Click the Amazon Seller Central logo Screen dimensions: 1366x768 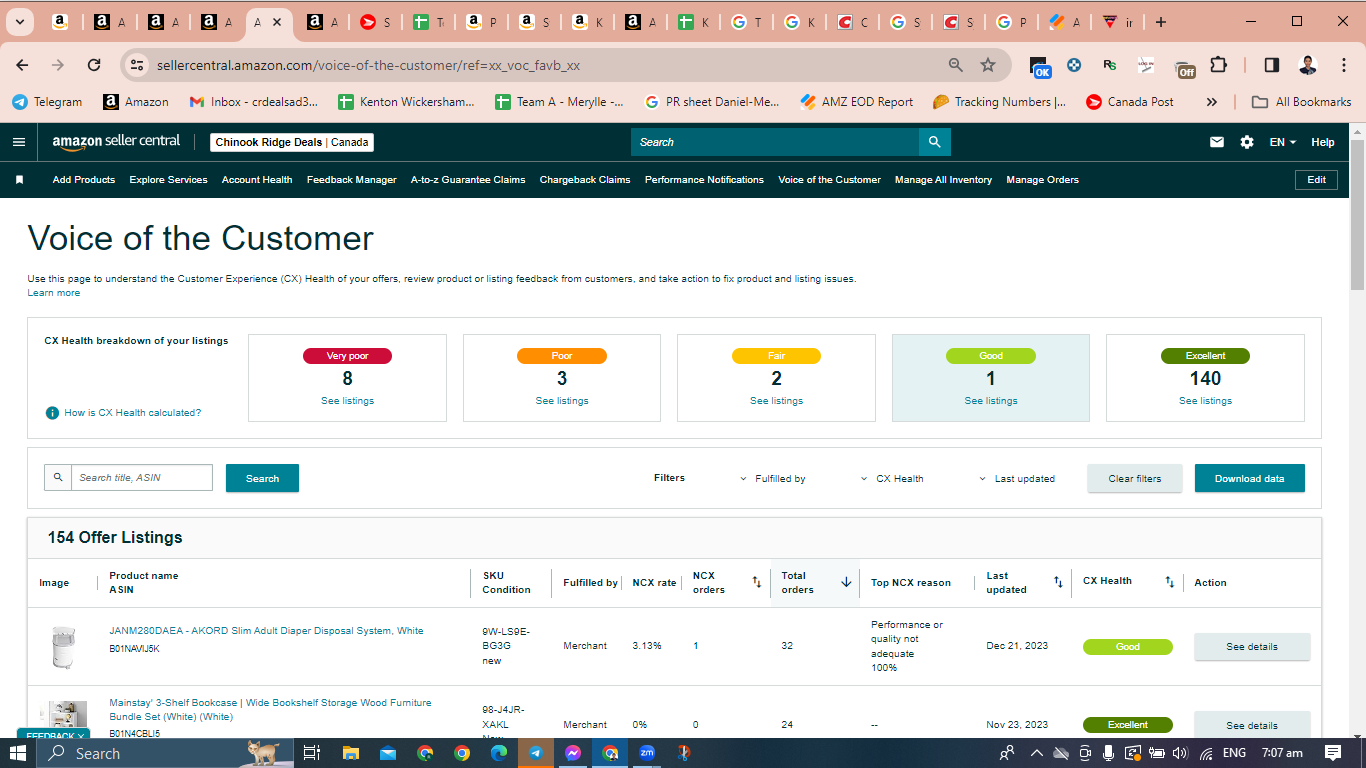click(x=116, y=142)
